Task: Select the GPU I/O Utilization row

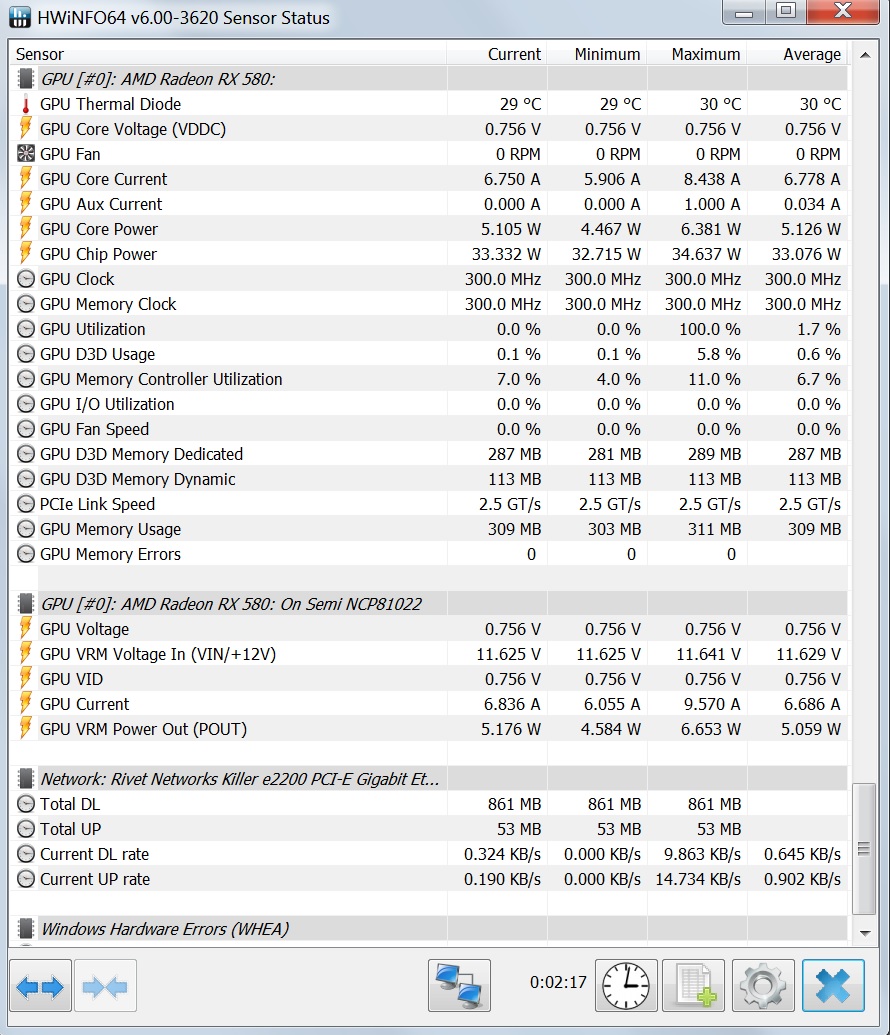Action: click(x=429, y=404)
